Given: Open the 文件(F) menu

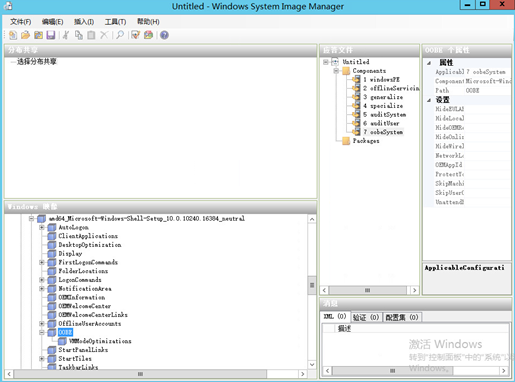Looking at the screenshot, I should point(20,22).
